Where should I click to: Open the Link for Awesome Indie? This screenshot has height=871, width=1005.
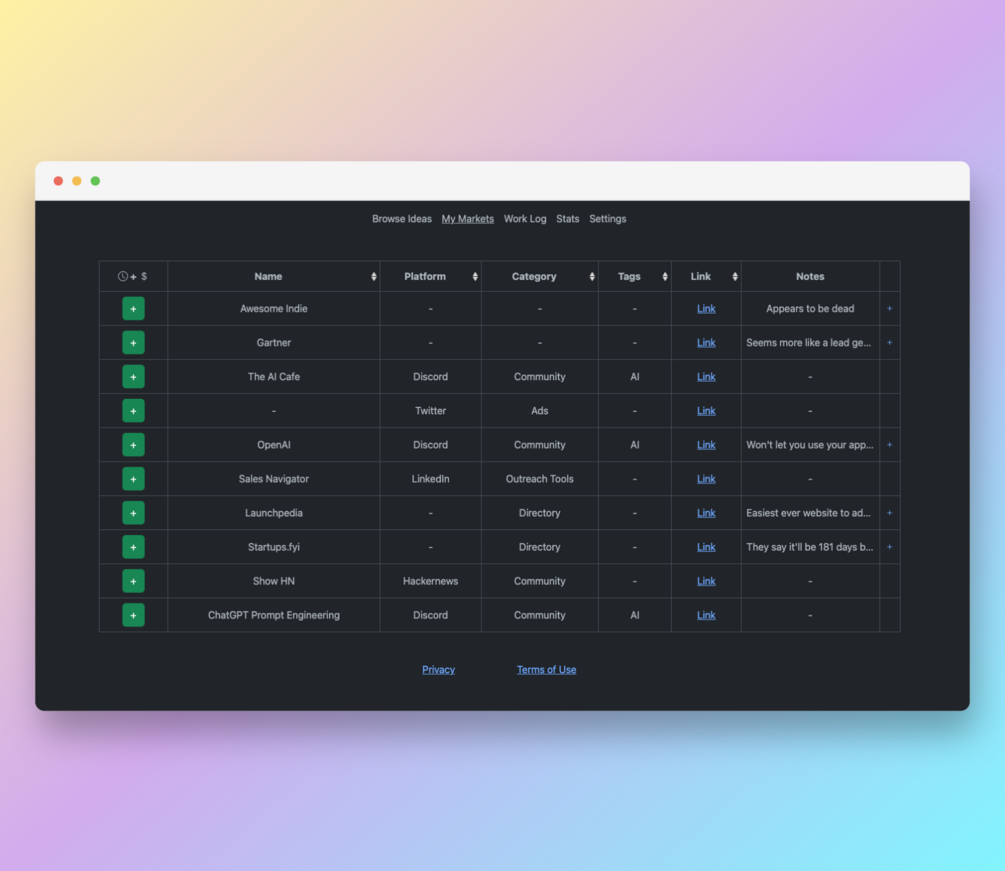click(x=706, y=309)
